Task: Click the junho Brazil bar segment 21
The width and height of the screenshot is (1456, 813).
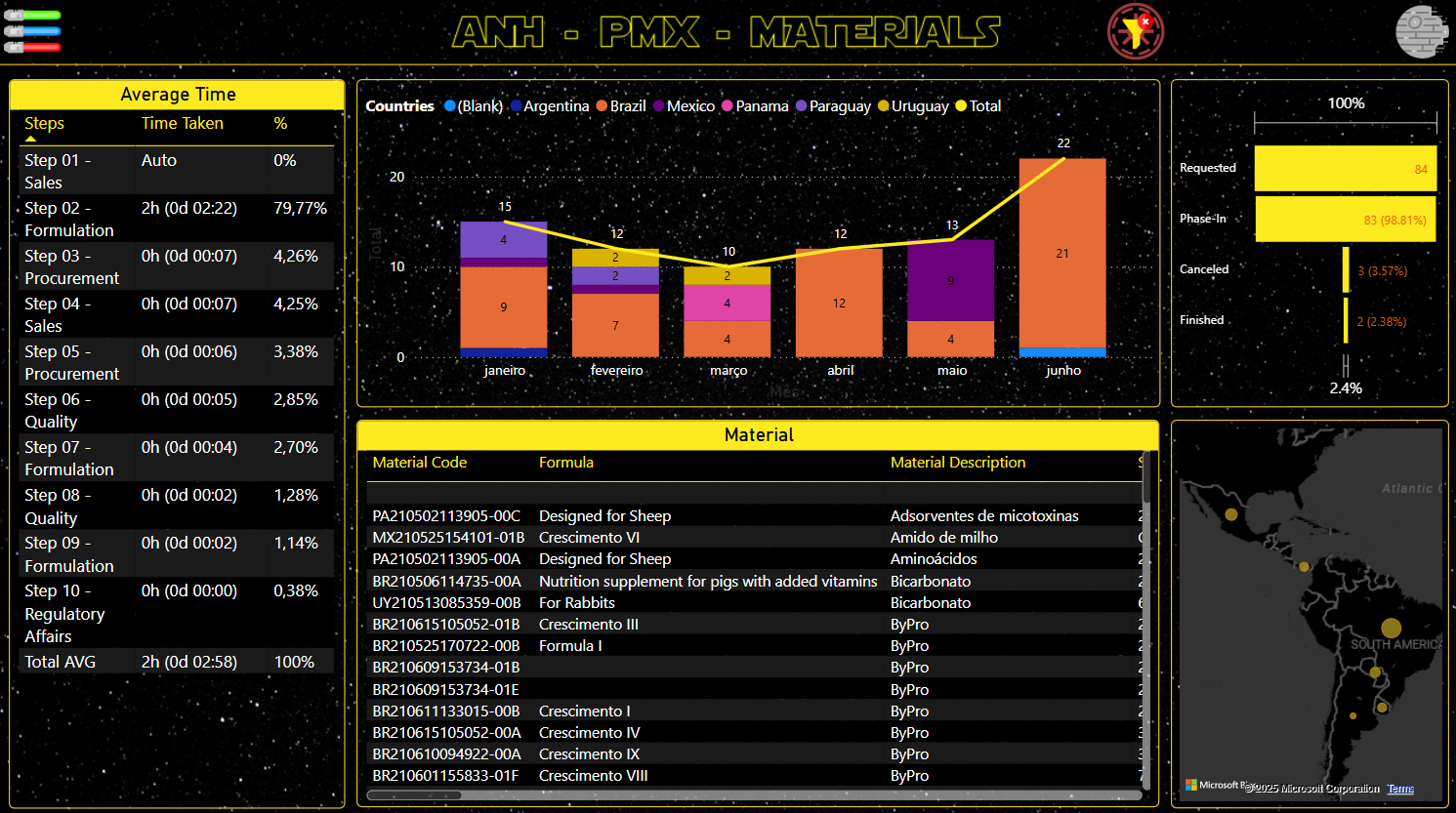Action: point(1062,253)
